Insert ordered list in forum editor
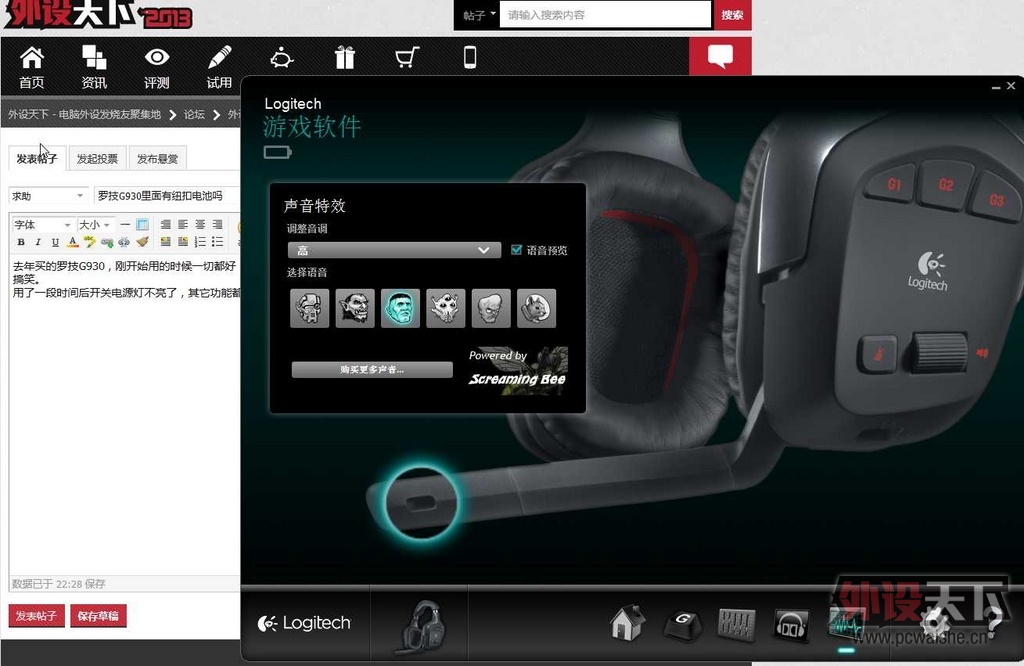This screenshot has height=666, width=1024. coord(200,242)
